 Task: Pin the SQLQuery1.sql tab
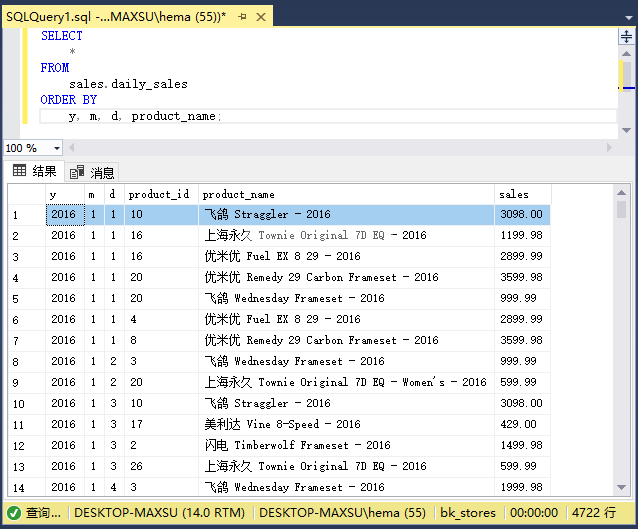(x=243, y=17)
